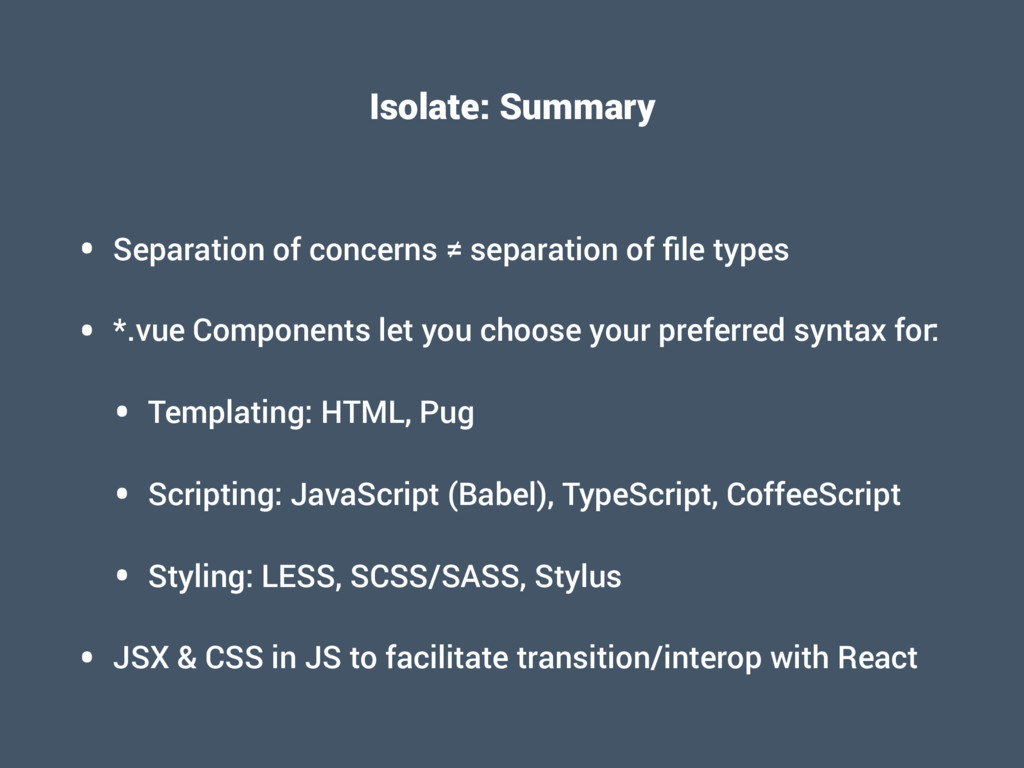1024x768 pixels.
Task: Click the "Scripting:" label
Action: click(215, 494)
